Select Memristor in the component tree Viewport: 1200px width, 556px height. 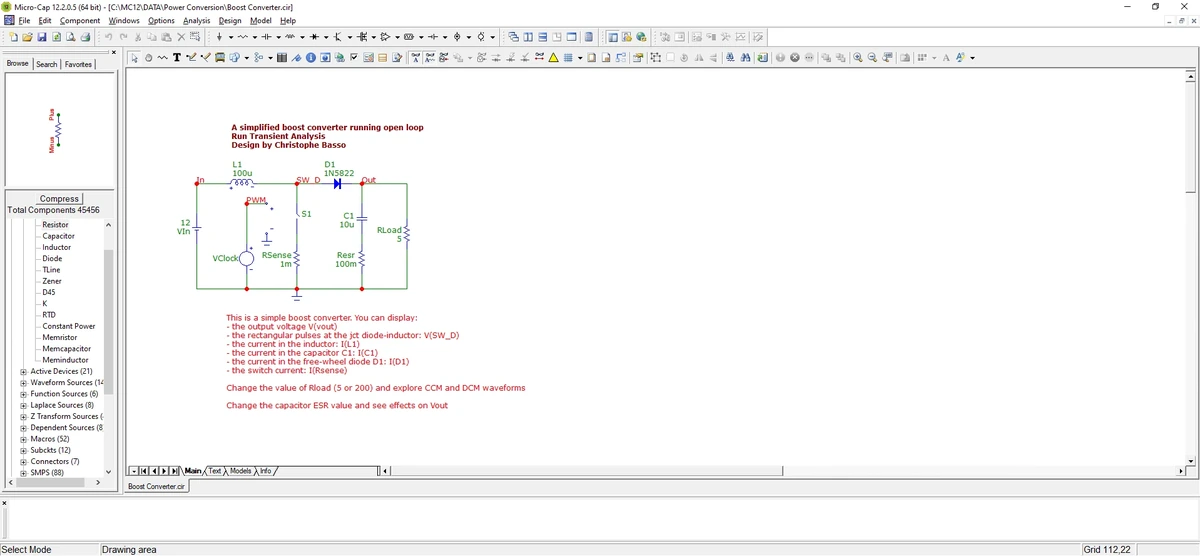click(x=60, y=337)
